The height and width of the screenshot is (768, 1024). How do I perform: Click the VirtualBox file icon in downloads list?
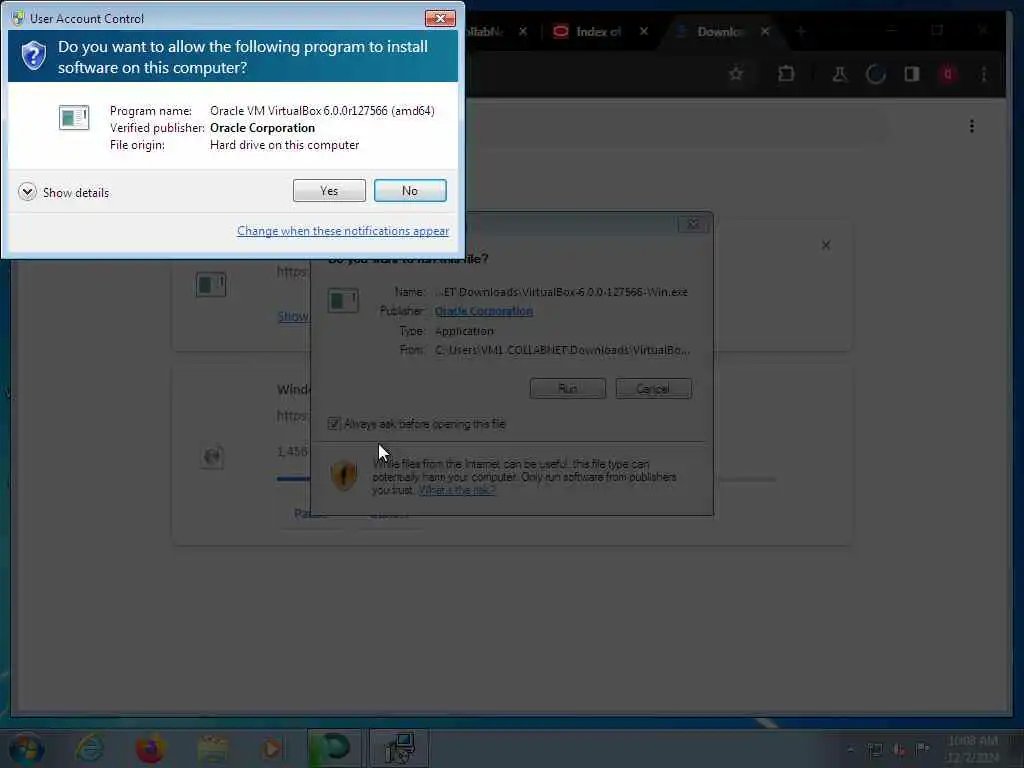coord(211,284)
